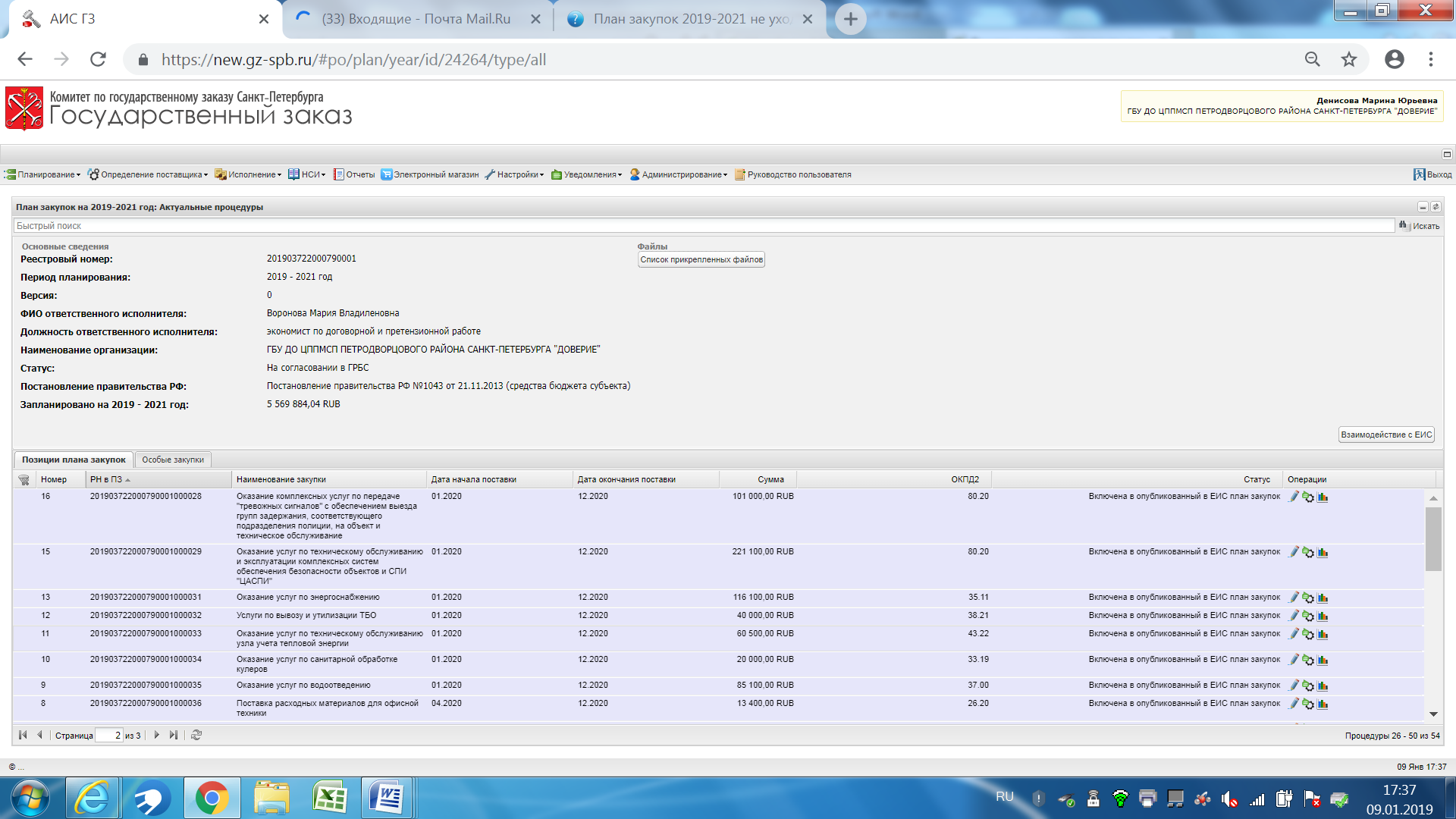Go to the next page of procedures
1456x819 pixels.
tap(157, 735)
